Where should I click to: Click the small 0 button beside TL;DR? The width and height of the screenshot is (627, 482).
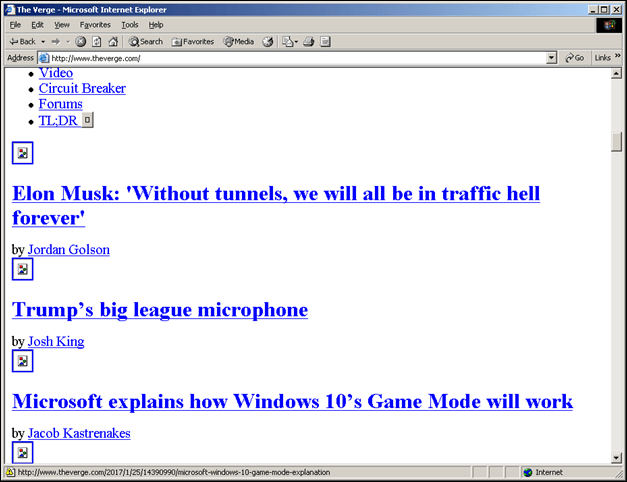pyautogui.click(x=88, y=120)
